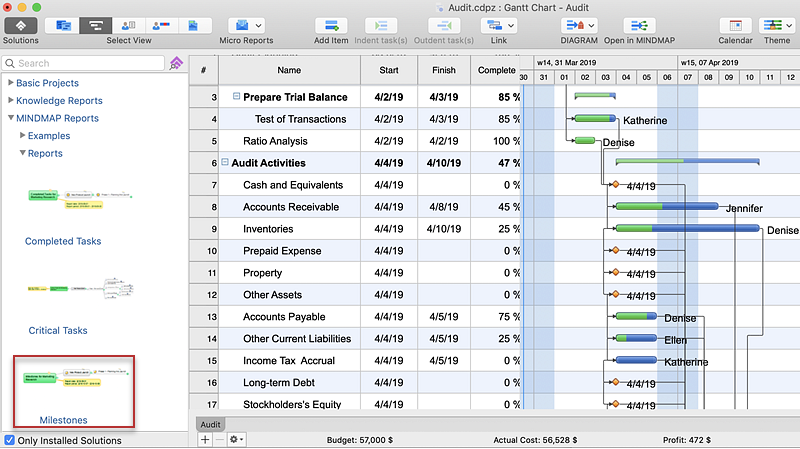
Task: Click Accounts Receivable progress bar
Action: 667,206
